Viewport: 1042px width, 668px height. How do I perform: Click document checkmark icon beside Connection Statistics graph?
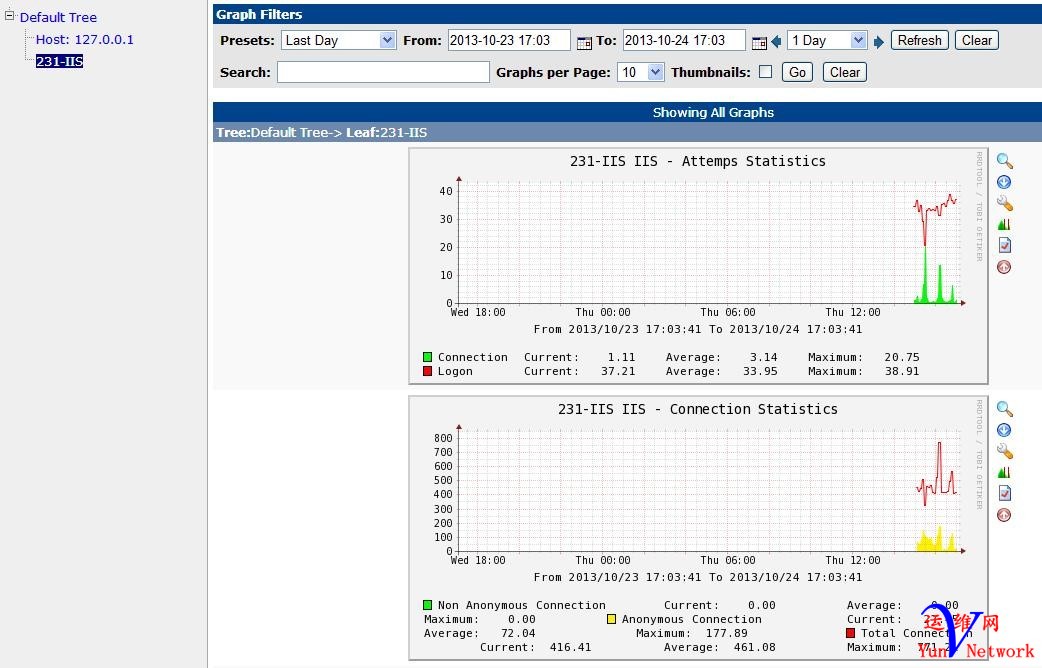pyautogui.click(x=1005, y=493)
